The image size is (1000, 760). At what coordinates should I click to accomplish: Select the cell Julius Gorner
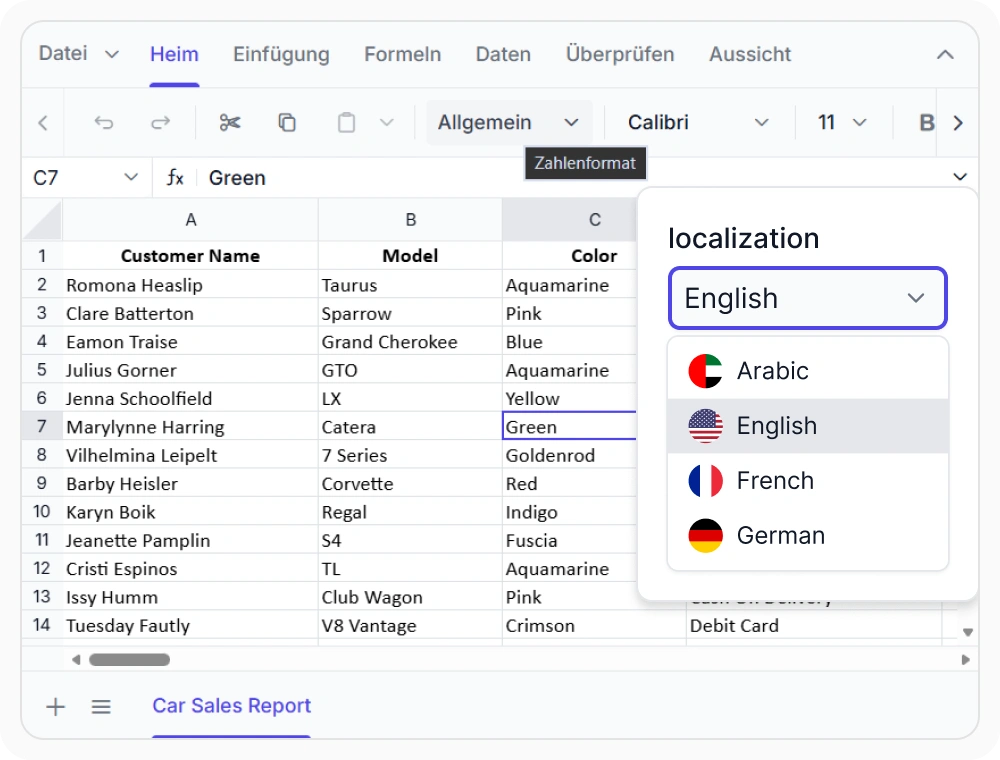tap(190, 370)
